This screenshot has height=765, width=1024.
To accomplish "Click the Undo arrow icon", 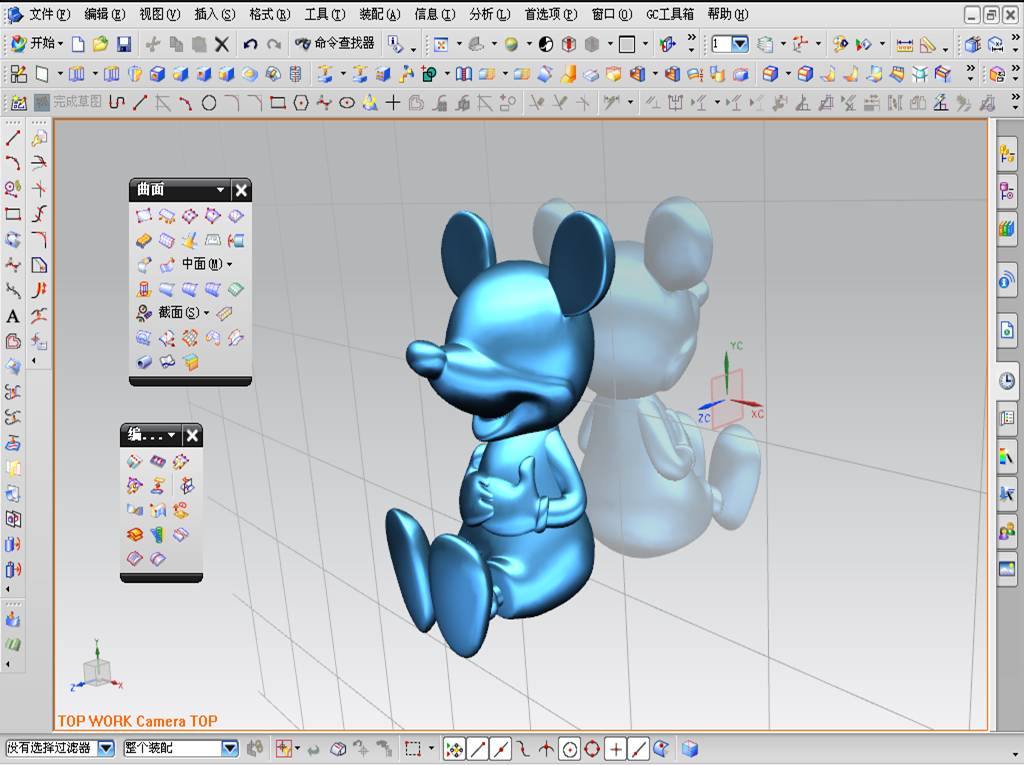I will pyautogui.click(x=249, y=44).
